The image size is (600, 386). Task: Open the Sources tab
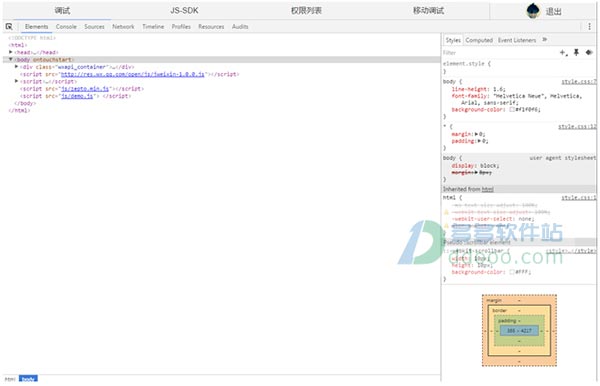pos(94,26)
